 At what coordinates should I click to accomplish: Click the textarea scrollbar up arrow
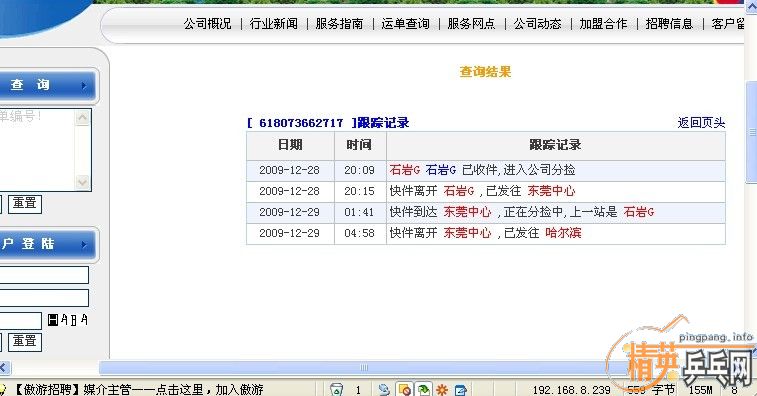(x=83, y=117)
